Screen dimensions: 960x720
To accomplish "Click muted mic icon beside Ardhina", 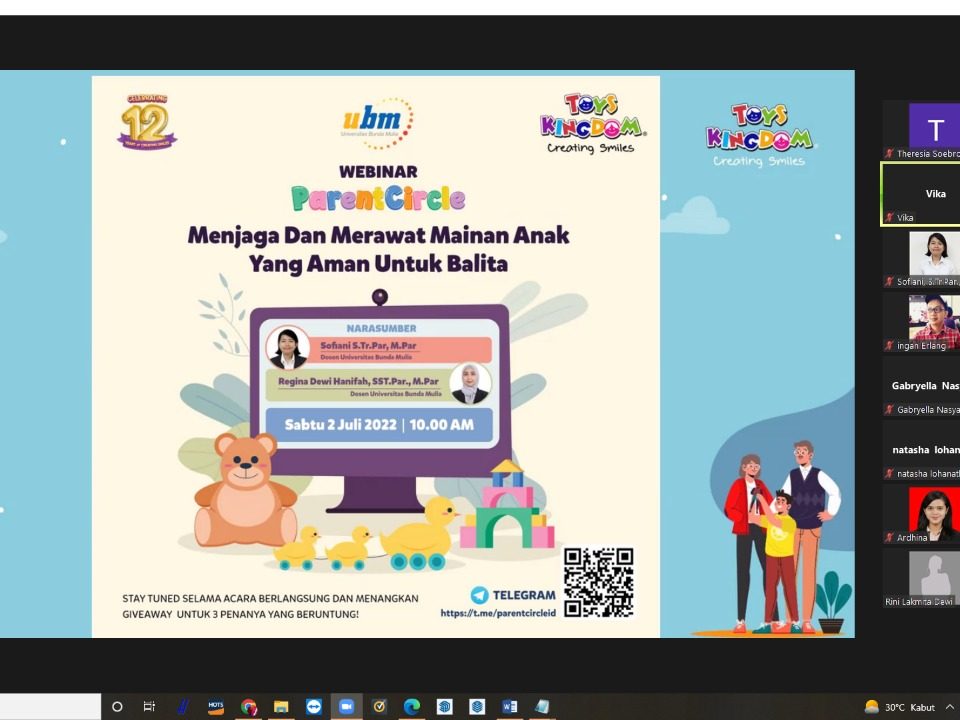I will [x=889, y=538].
